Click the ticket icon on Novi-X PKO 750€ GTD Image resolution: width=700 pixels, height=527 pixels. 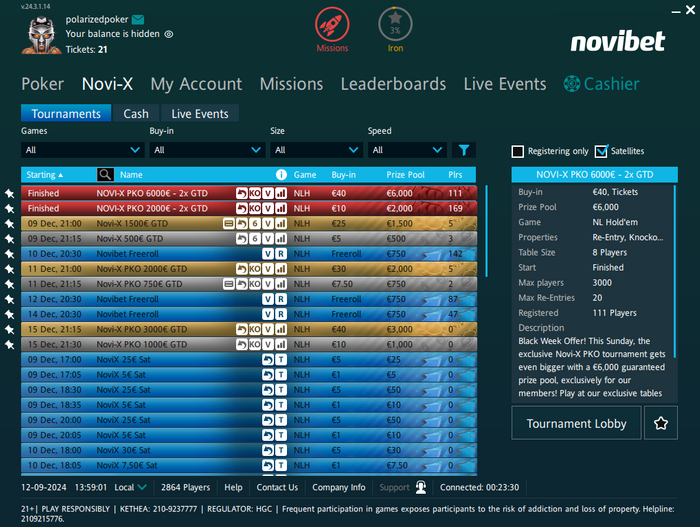[x=229, y=284]
